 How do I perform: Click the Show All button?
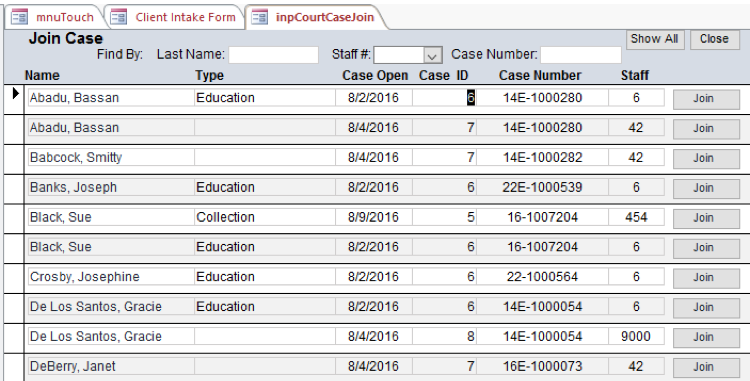[655, 39]
